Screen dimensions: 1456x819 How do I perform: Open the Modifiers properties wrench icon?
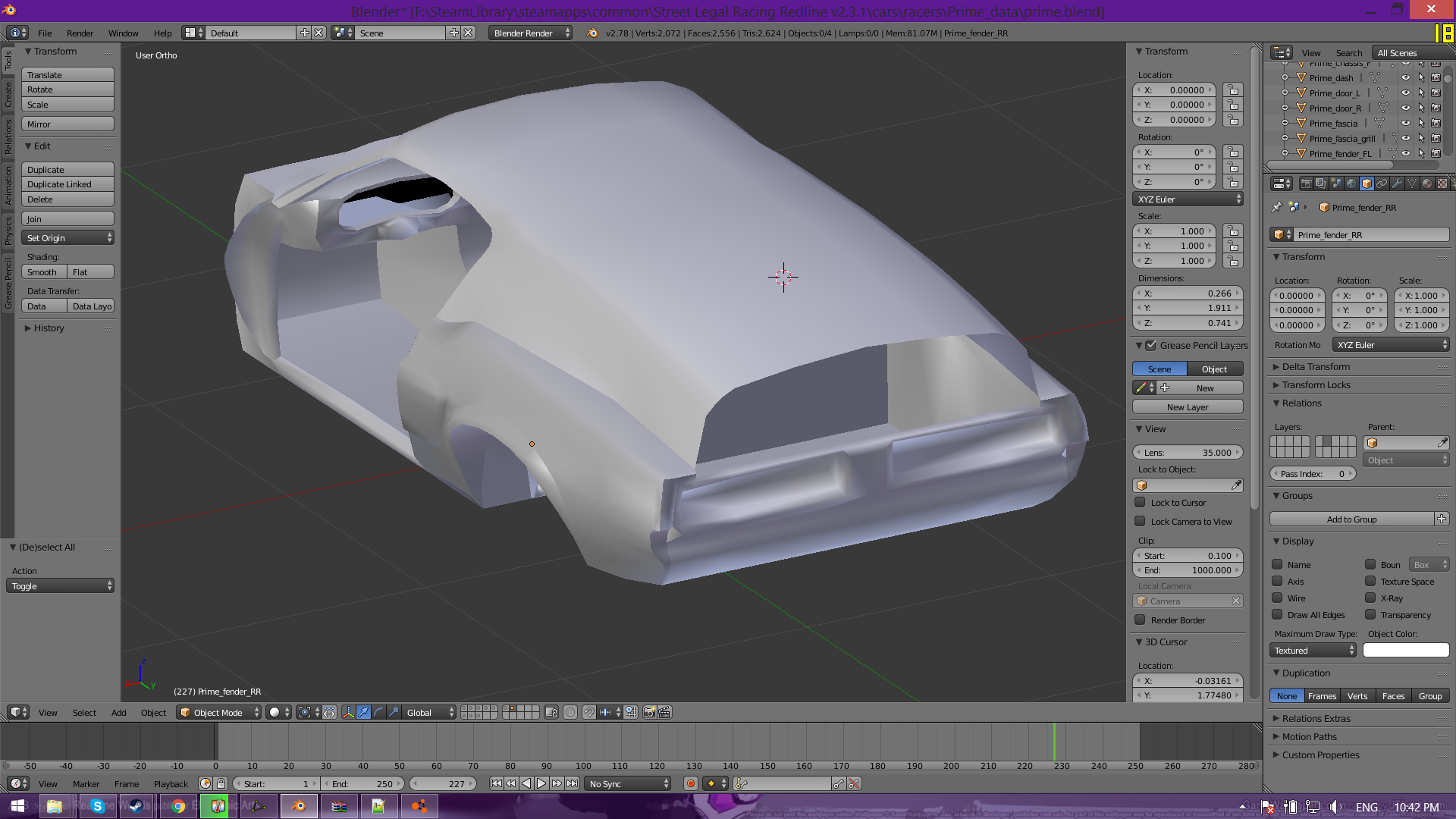coord(1397,184)
